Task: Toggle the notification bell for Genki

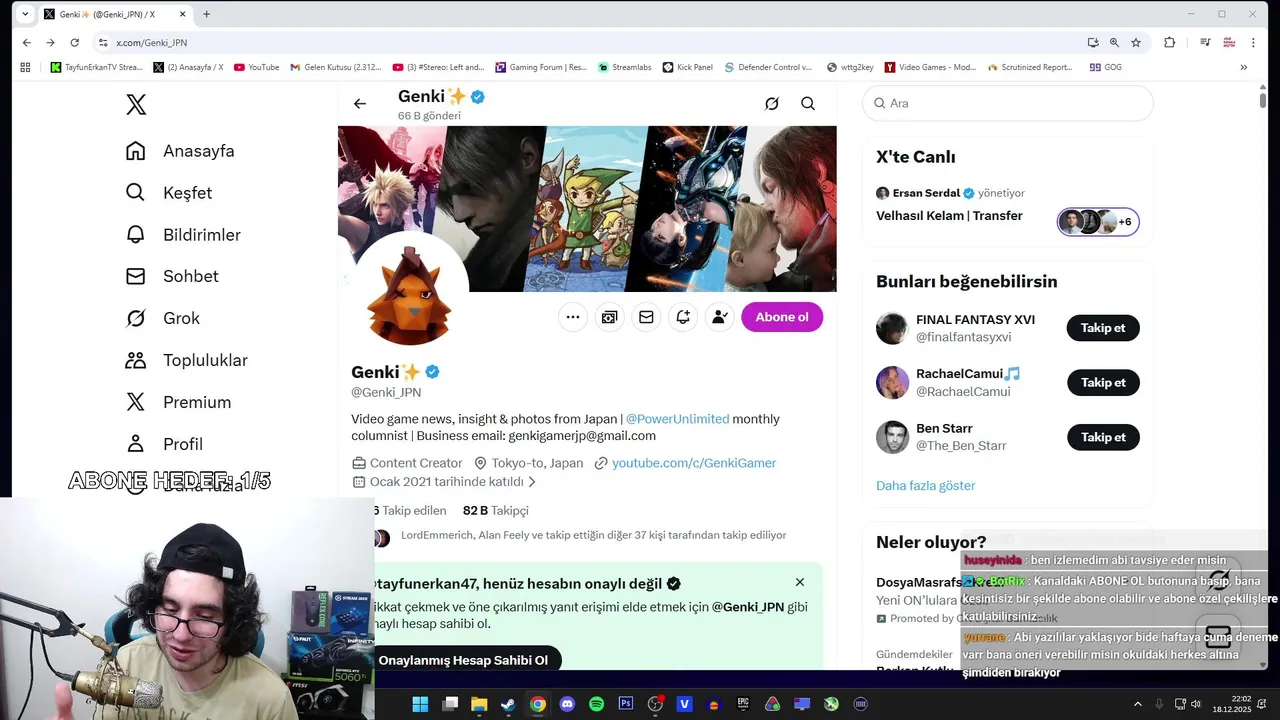Action: point(683,317)
